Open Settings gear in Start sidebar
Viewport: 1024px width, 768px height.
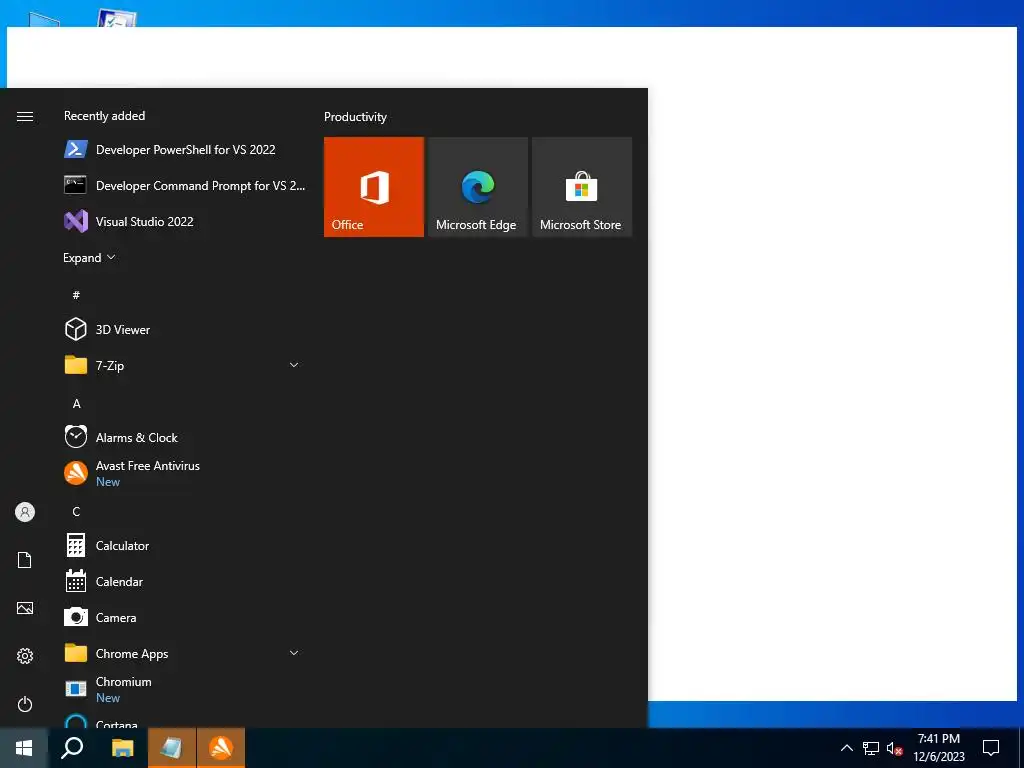click(x=25, y=656)
